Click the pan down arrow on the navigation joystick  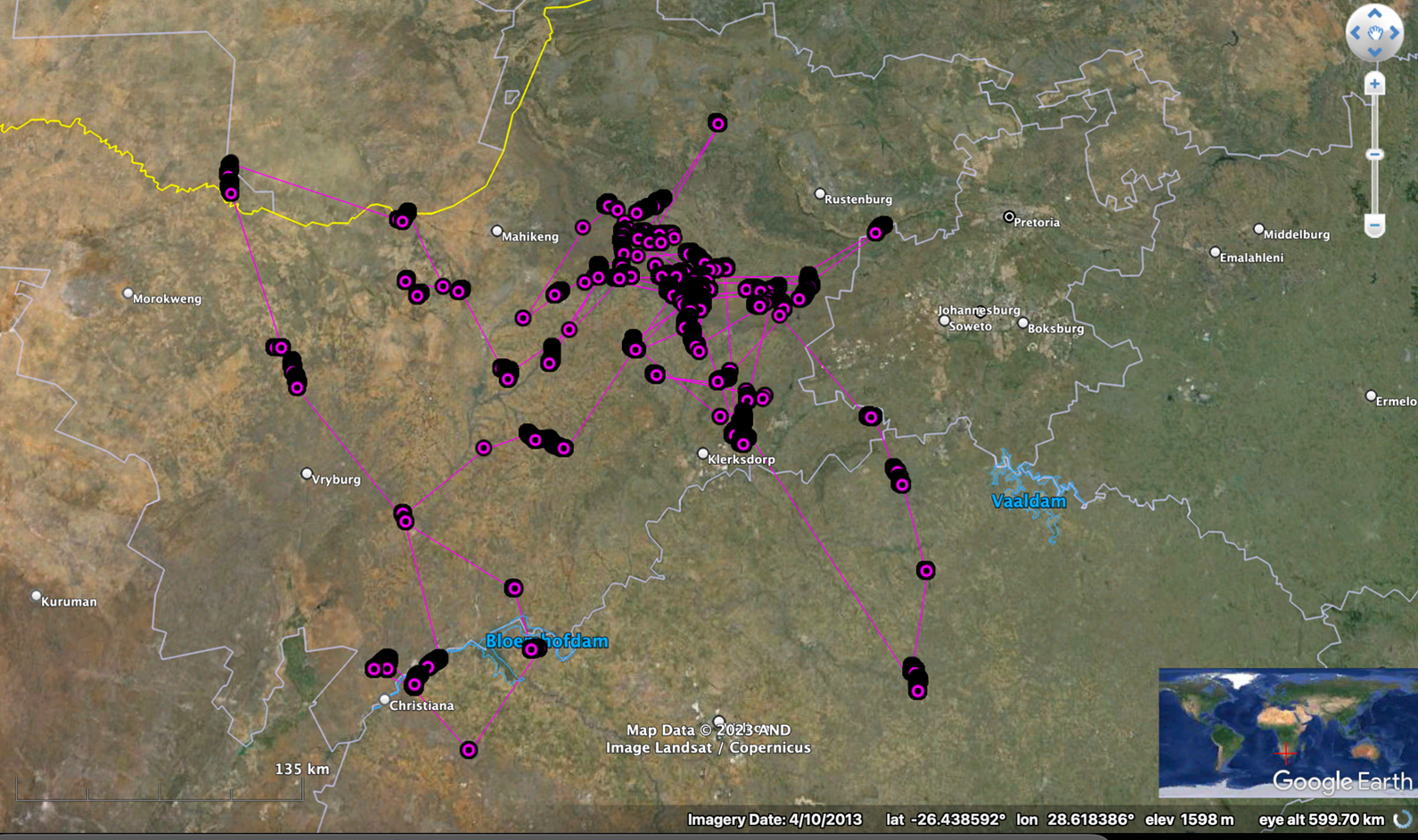(x=1374, y=53)
